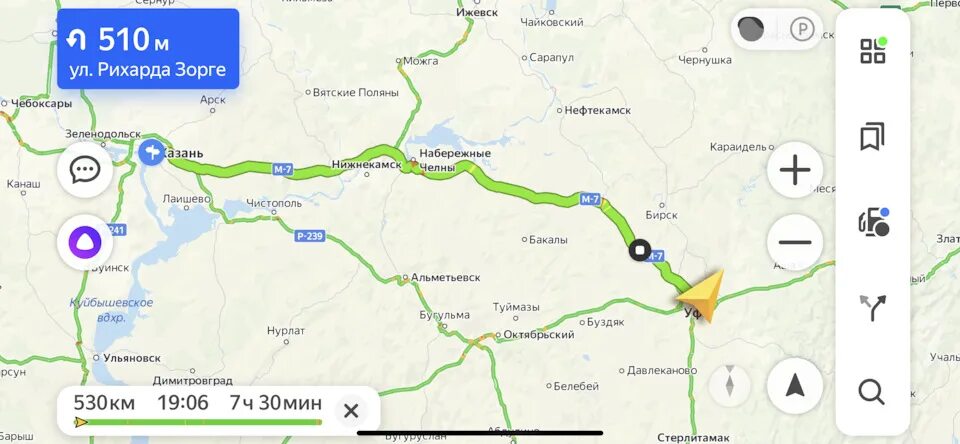Tap the gas station refuel icon
This screenshot has width=960, height=444.
[x=873, y=222]
